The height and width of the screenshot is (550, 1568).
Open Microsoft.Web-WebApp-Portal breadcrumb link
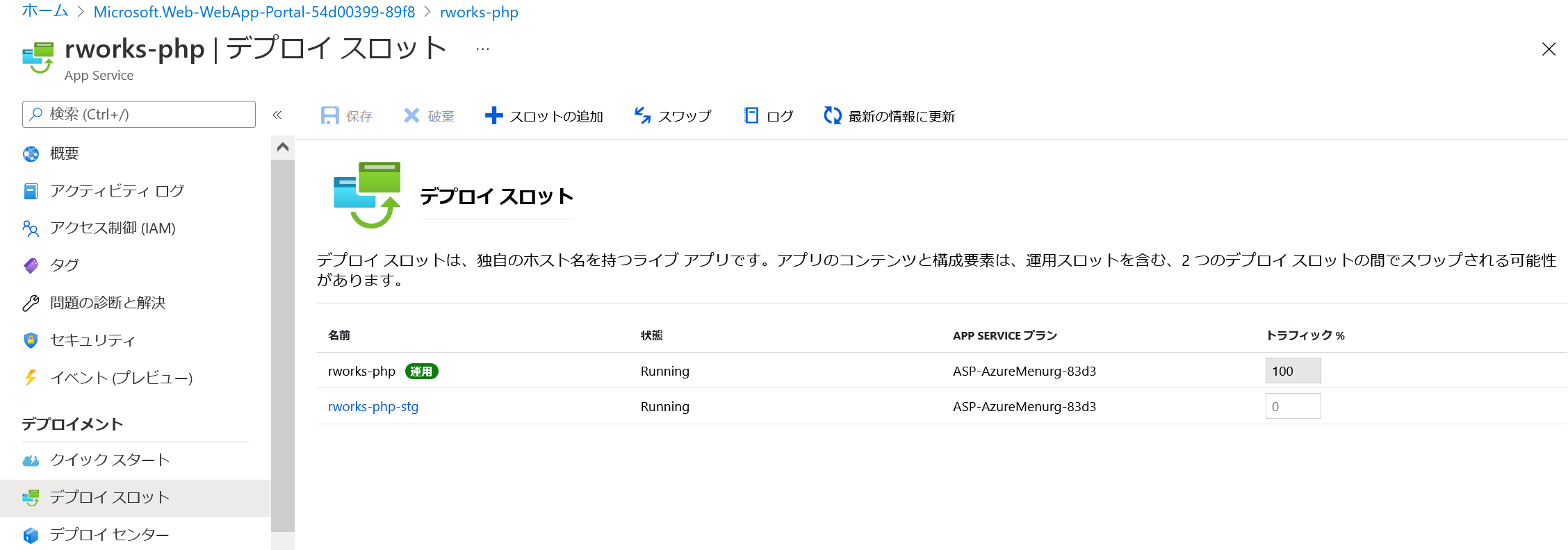coord(254,12)
